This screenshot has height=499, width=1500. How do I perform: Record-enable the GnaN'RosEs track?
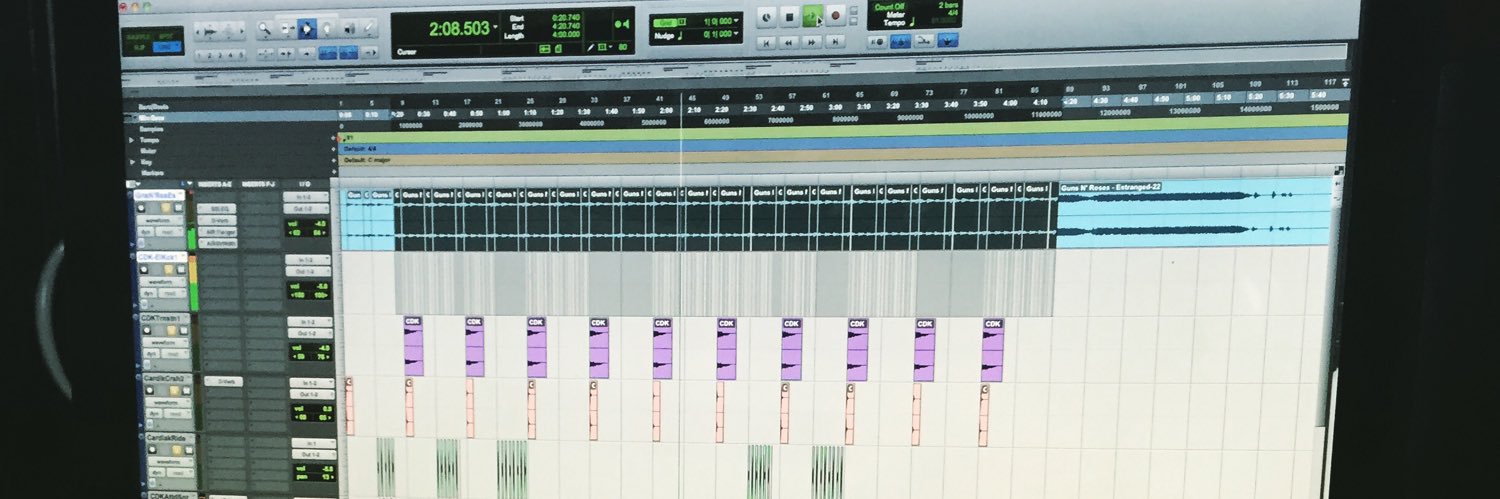tap(141, 208)
